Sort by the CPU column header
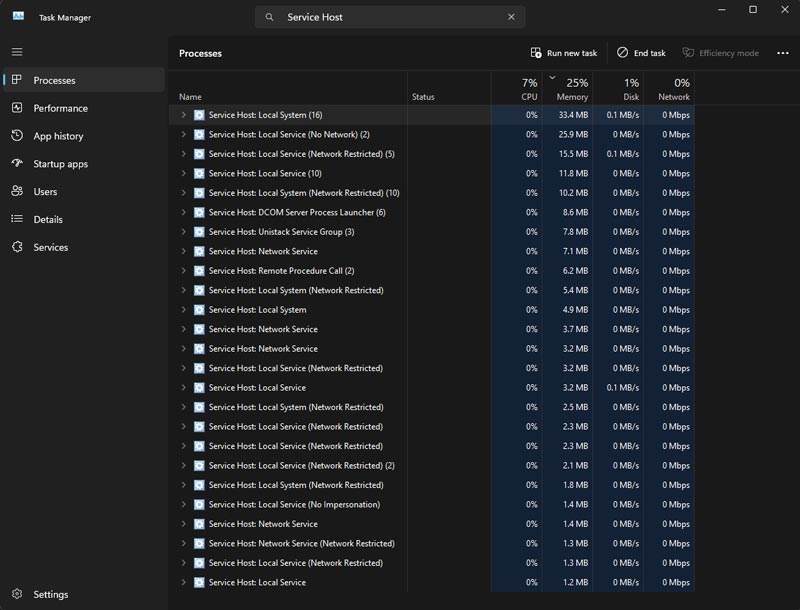The width and height of the screenshot is (800, 610). click(x=516, y=89)
